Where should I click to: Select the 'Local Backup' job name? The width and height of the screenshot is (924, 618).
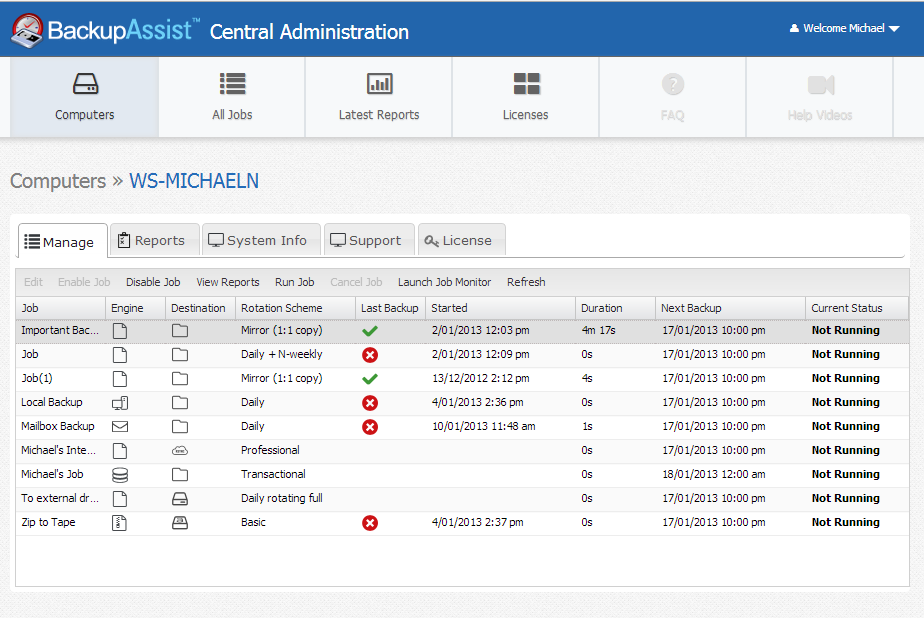52,402
